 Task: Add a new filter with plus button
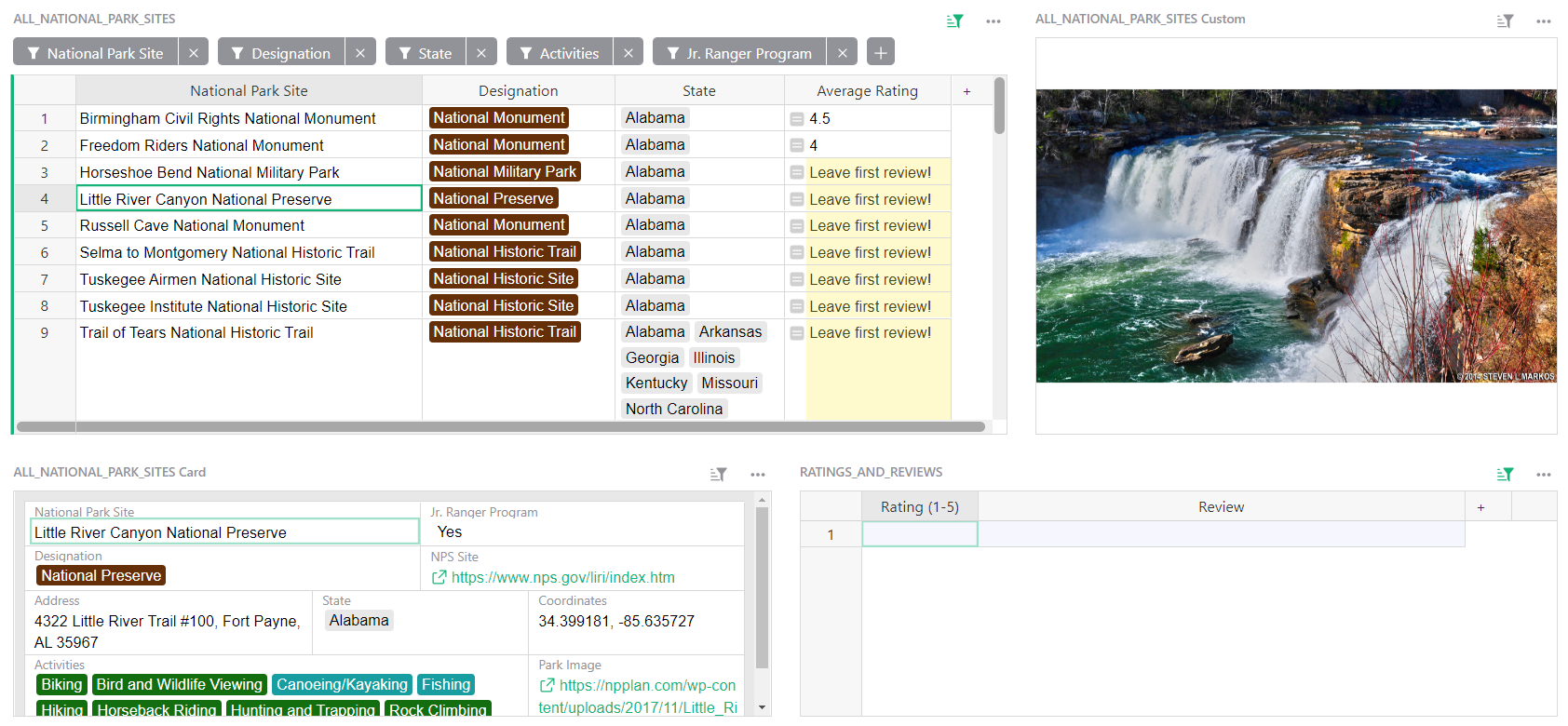(880, 52)
